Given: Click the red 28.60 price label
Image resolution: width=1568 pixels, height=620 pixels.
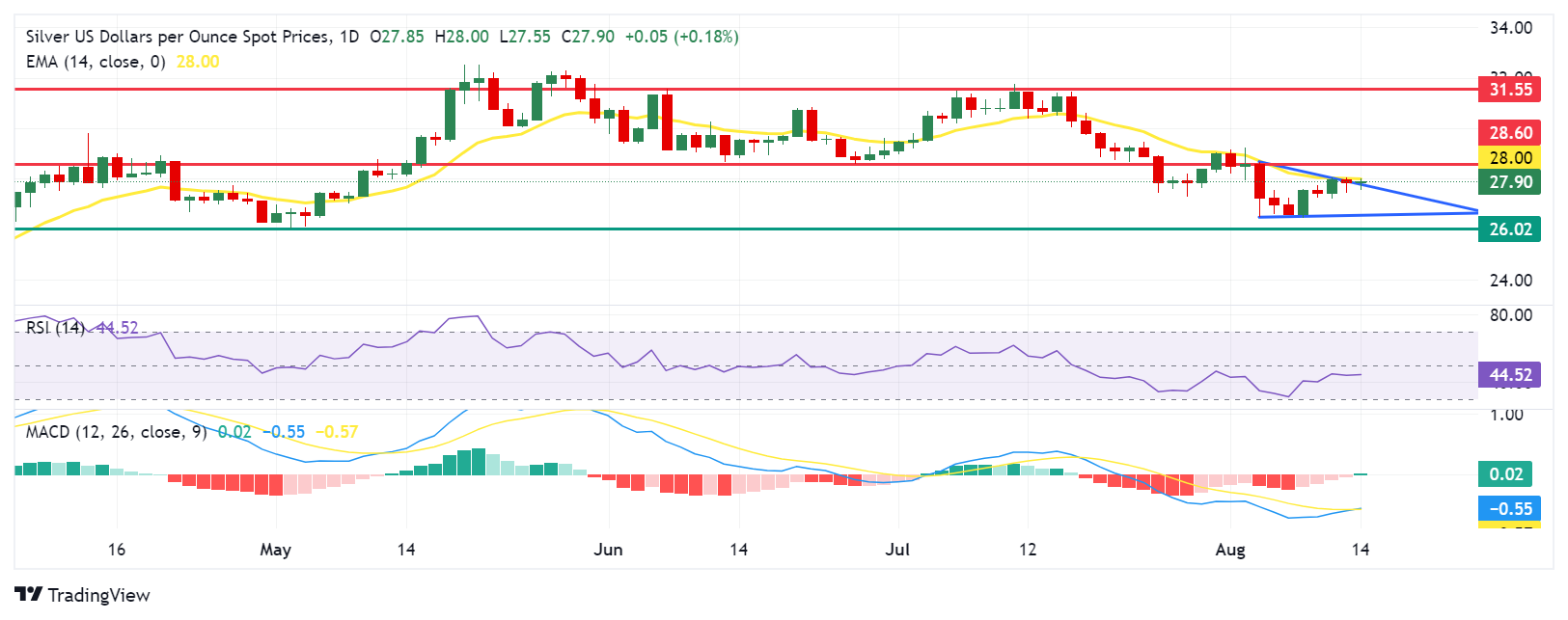Looking at the screenshot, I should click(x=1509, y=133).
